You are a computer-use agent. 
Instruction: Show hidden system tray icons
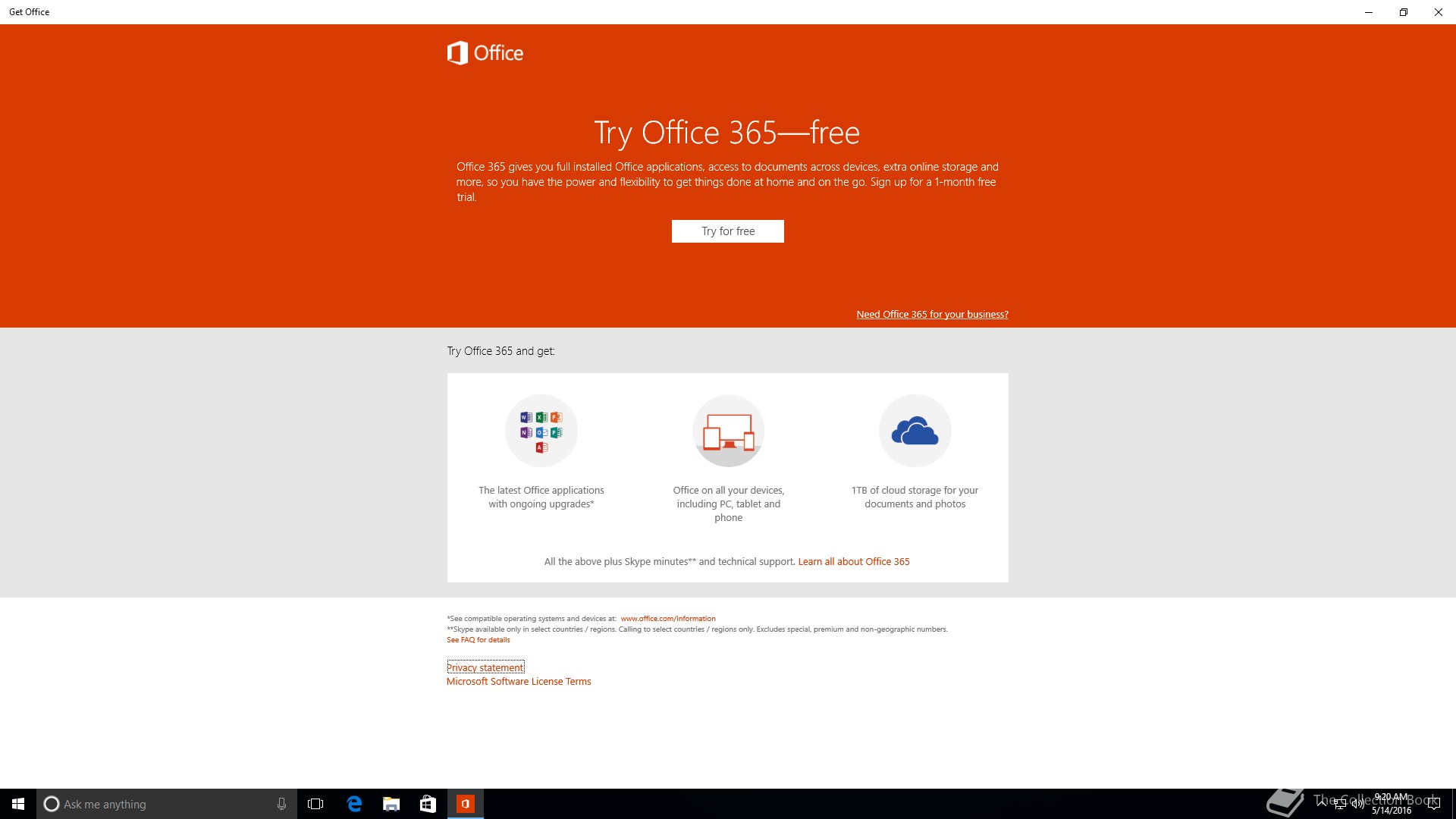point(1323,804)
